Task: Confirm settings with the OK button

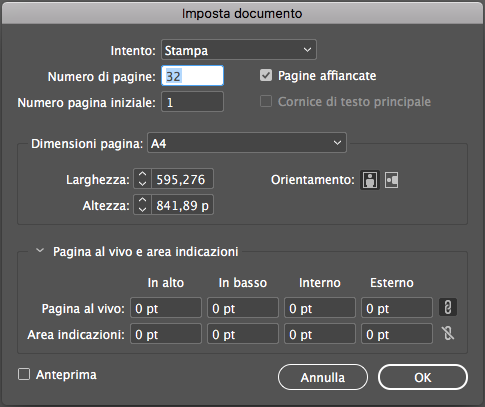Action: coord(423,377)
